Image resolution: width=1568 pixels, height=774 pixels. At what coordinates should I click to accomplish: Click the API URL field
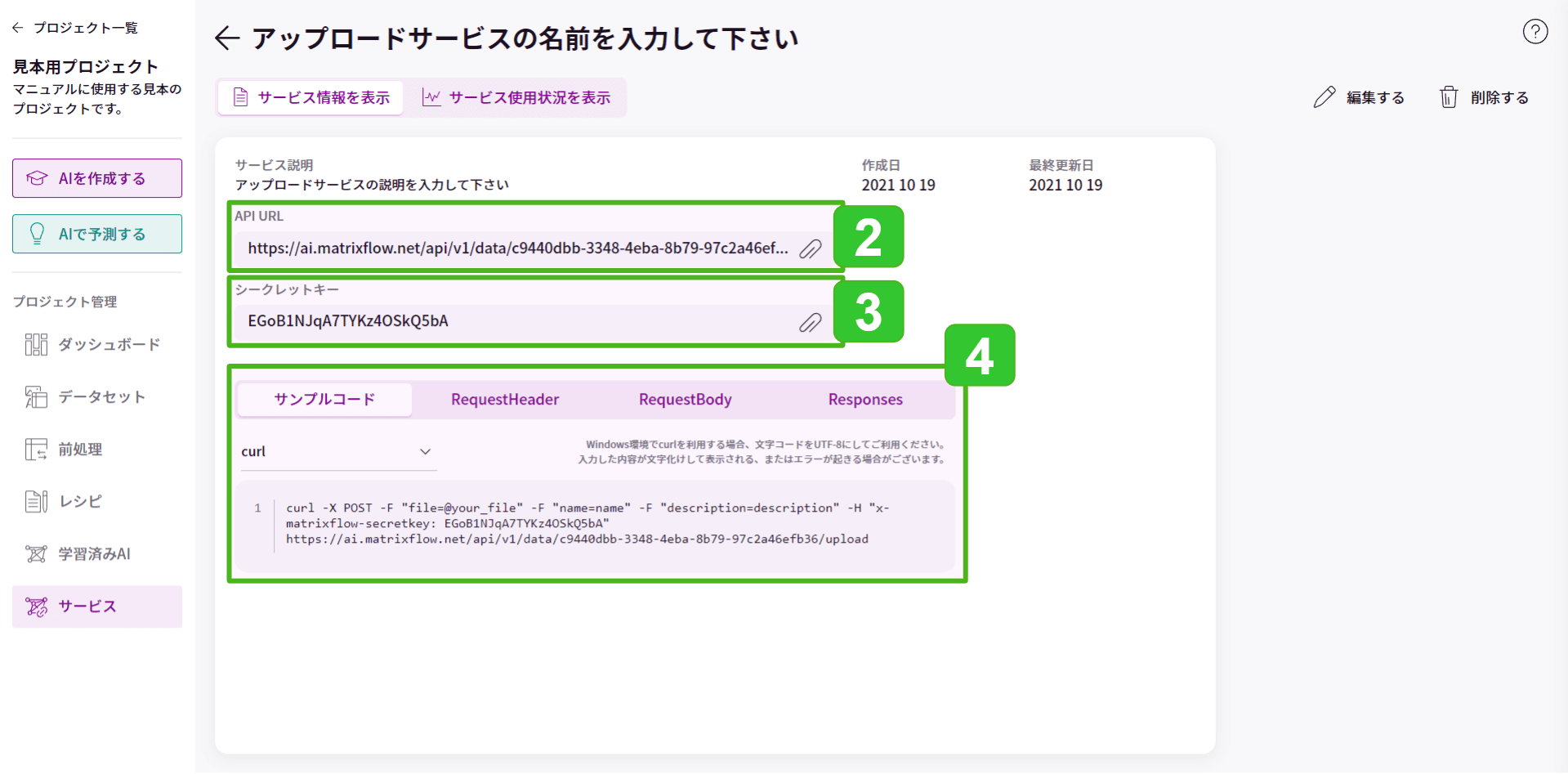point(534,248)
